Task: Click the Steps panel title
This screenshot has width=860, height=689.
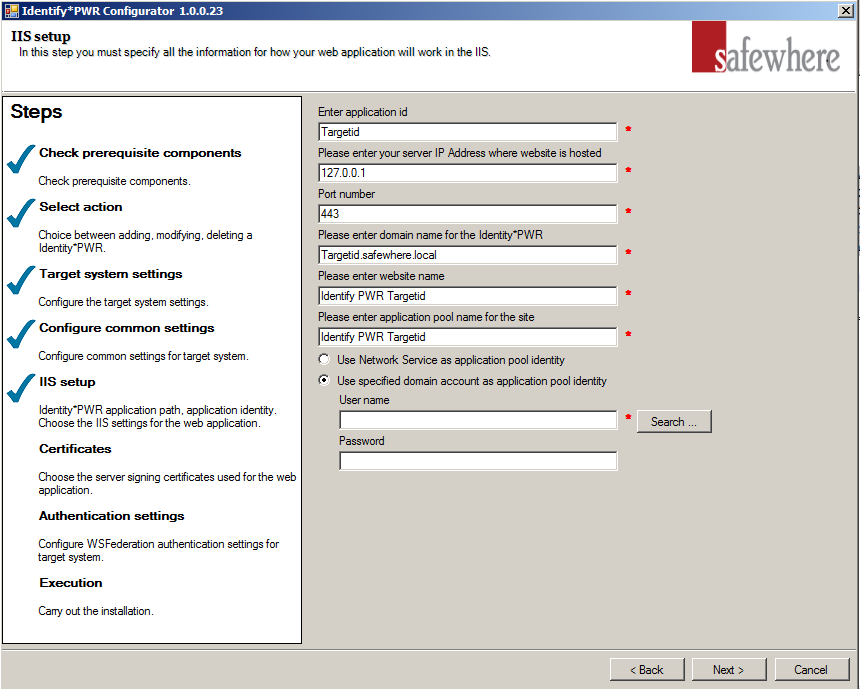Action: [x=36, y=112]
